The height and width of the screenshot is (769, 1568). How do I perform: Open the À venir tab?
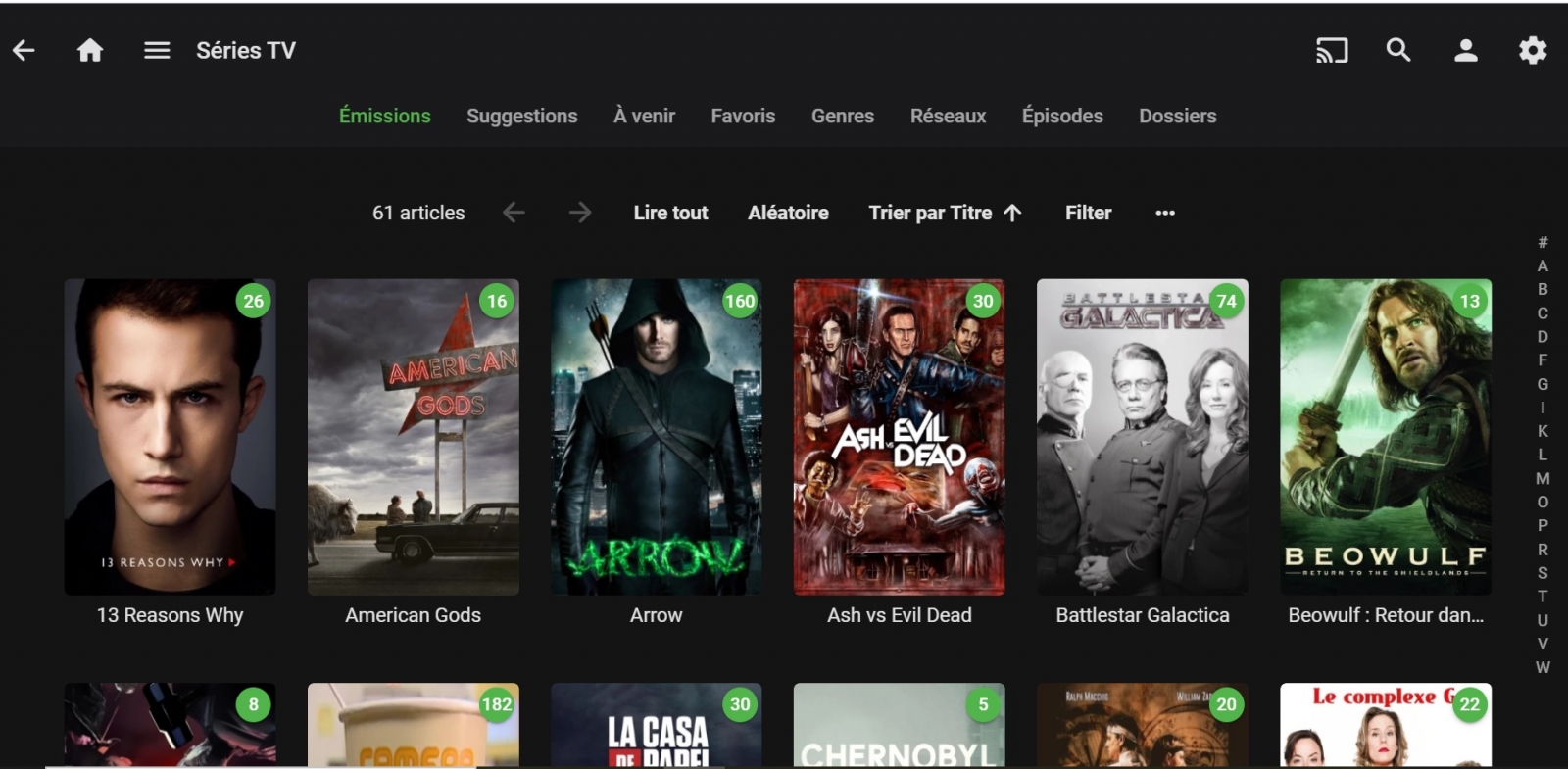[644, 116]
